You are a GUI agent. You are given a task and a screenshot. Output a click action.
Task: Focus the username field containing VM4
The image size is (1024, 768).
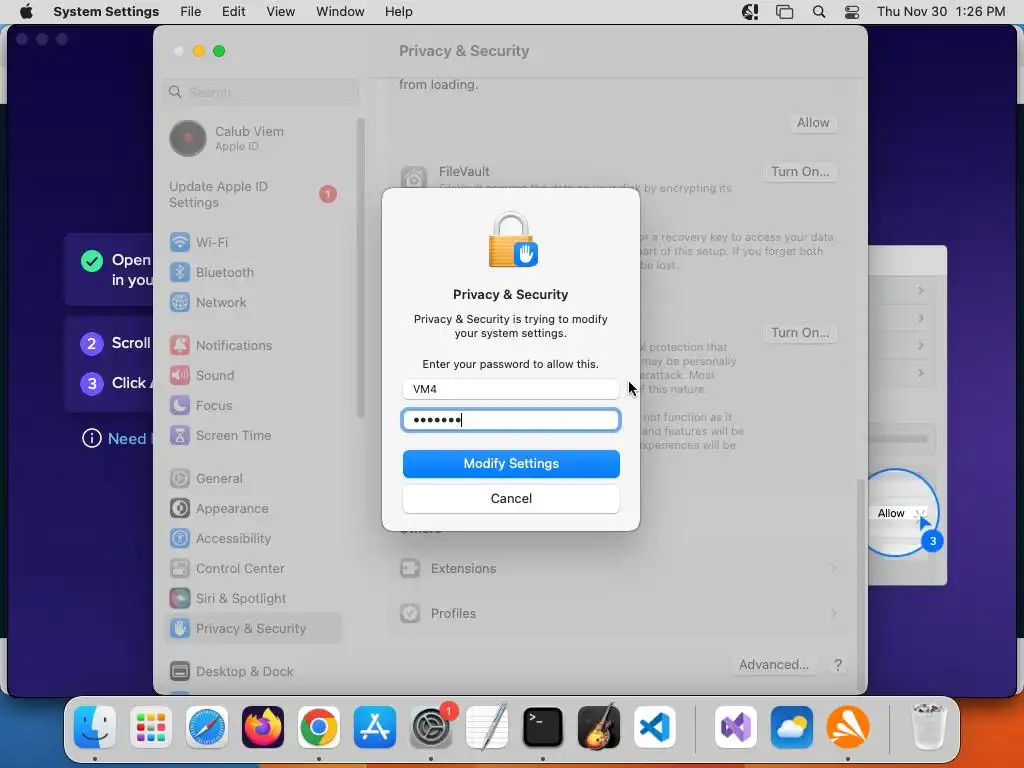tap(511, 389)
